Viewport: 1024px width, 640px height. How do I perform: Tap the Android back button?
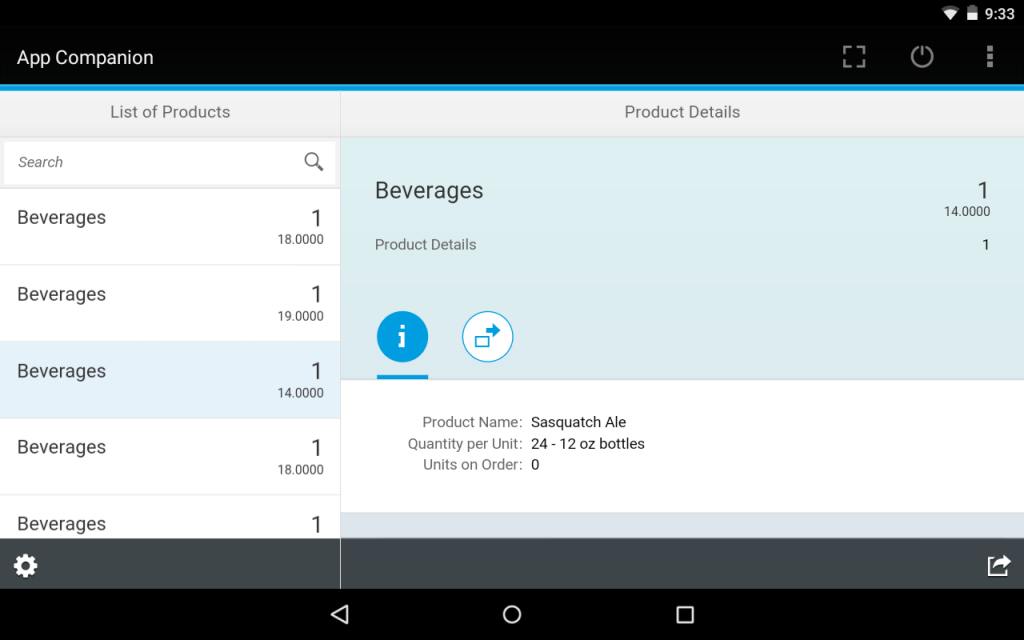tap(340, 615)
